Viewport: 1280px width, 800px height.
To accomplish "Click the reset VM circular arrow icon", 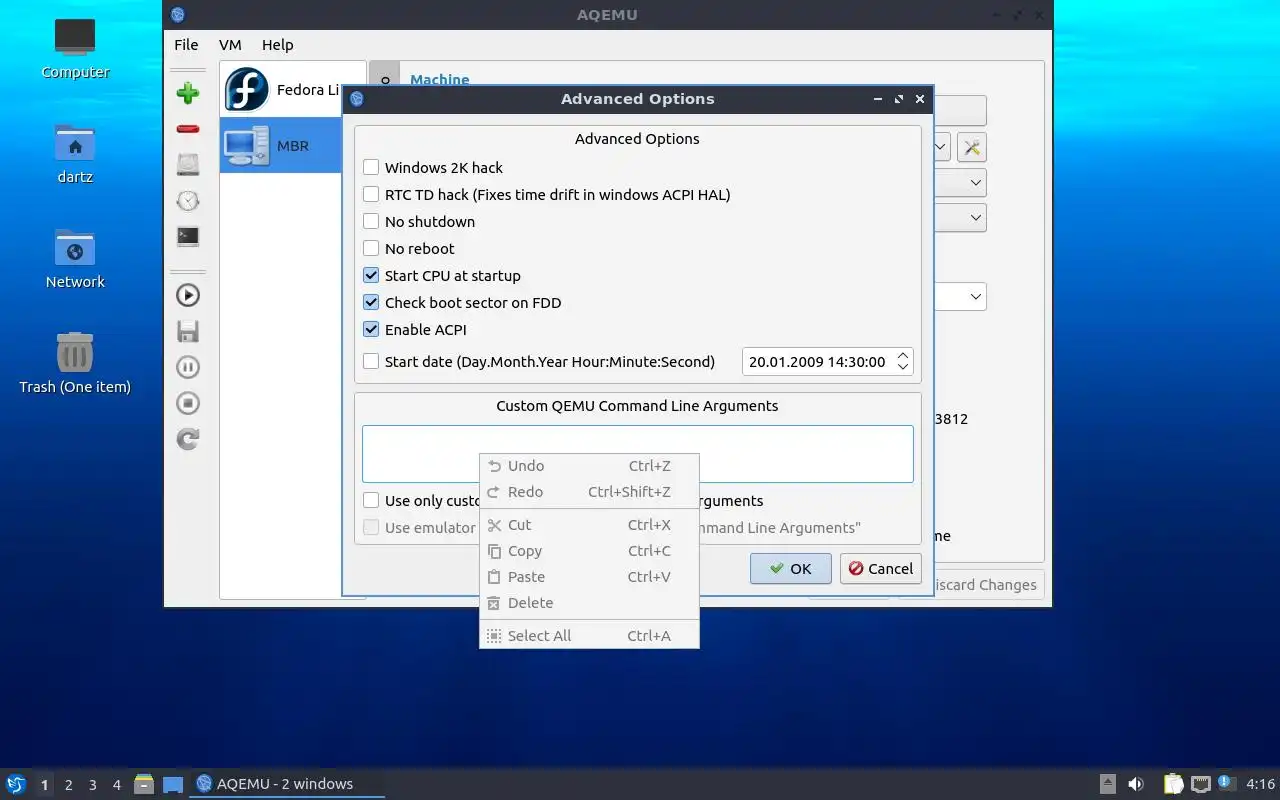I will coord(188,439).
